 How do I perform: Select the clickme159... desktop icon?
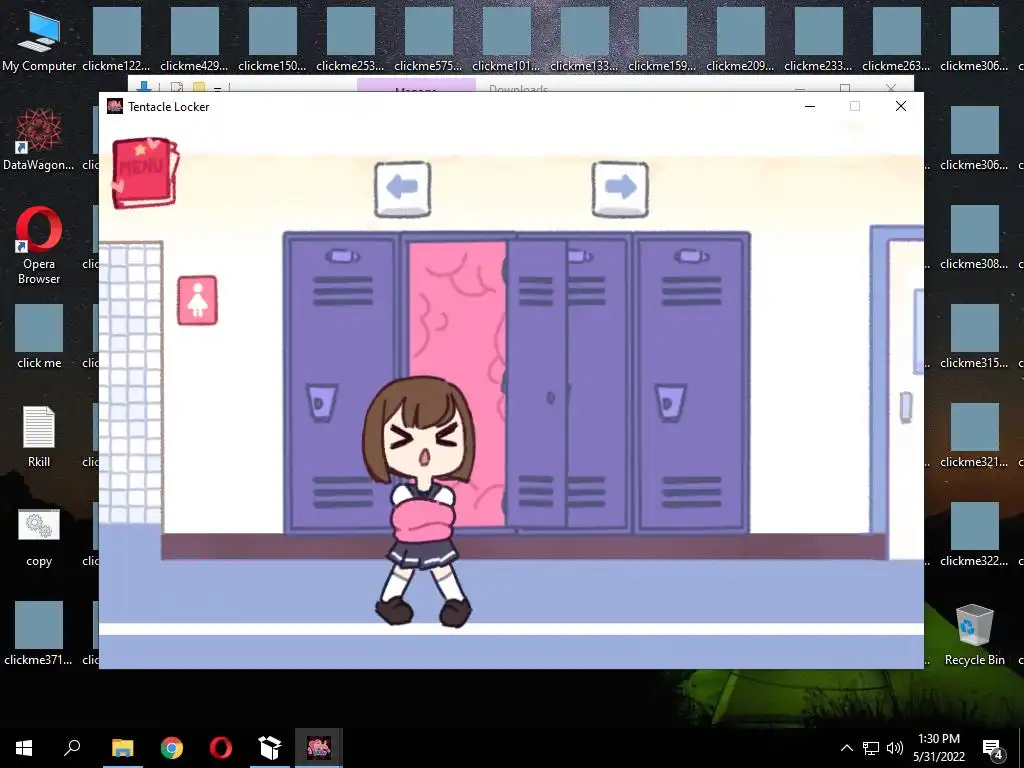pyautogui.click(x=662, y=40)
